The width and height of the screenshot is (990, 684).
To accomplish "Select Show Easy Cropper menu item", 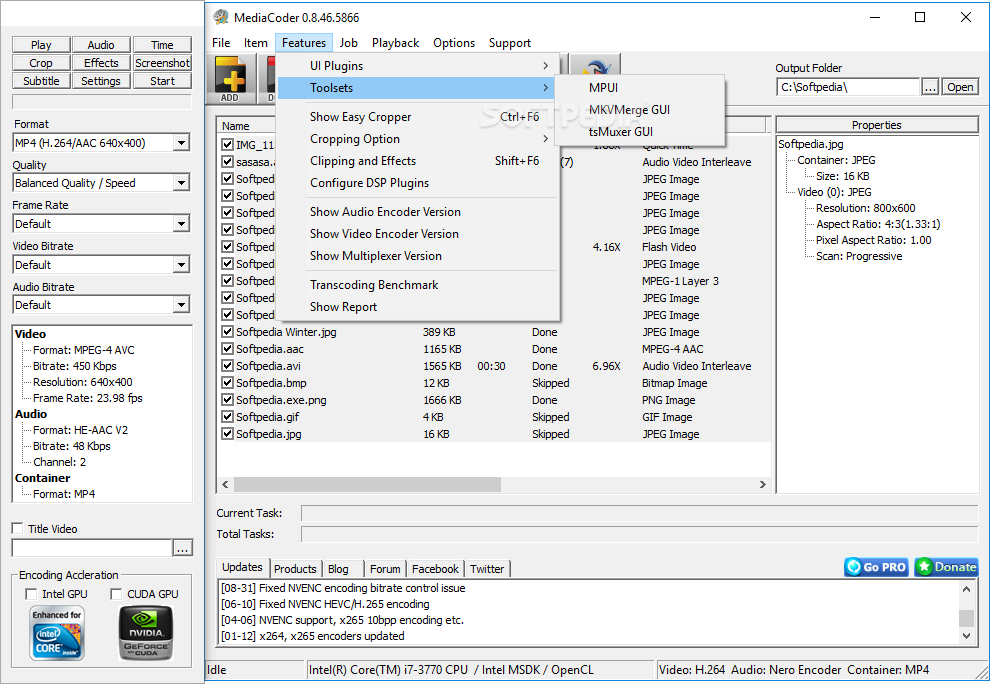I will tap(418, 117).
